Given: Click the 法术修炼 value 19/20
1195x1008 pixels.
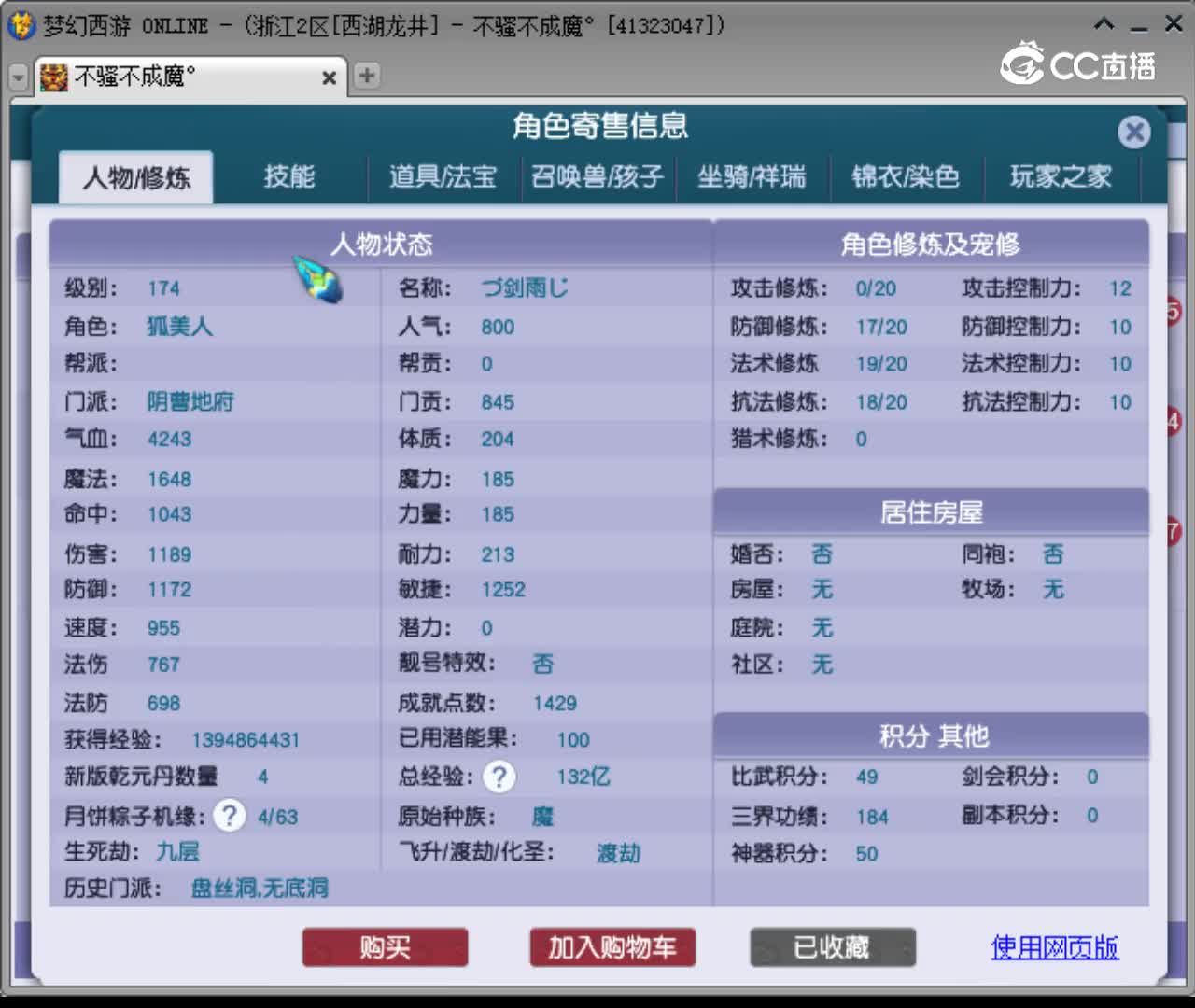Looking at the screenshot, I should [881, 364].
